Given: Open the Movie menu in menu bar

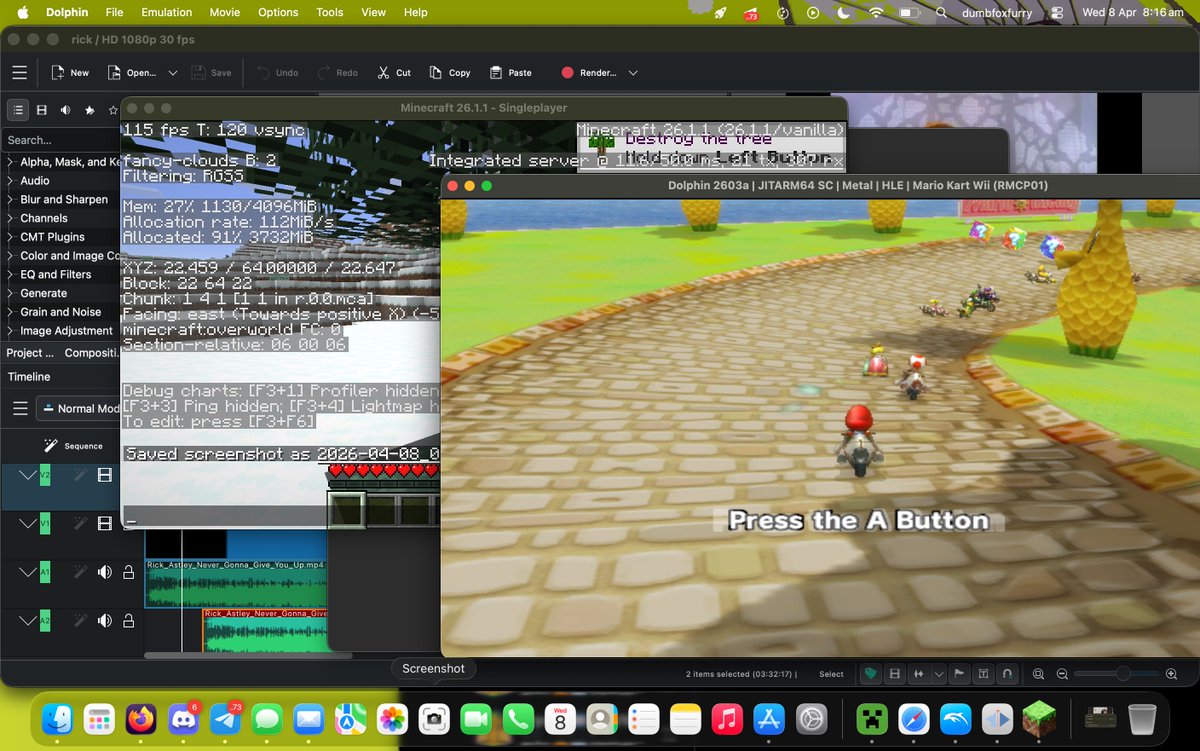Looking at the screenshot, I should click(x=225, y=12).
